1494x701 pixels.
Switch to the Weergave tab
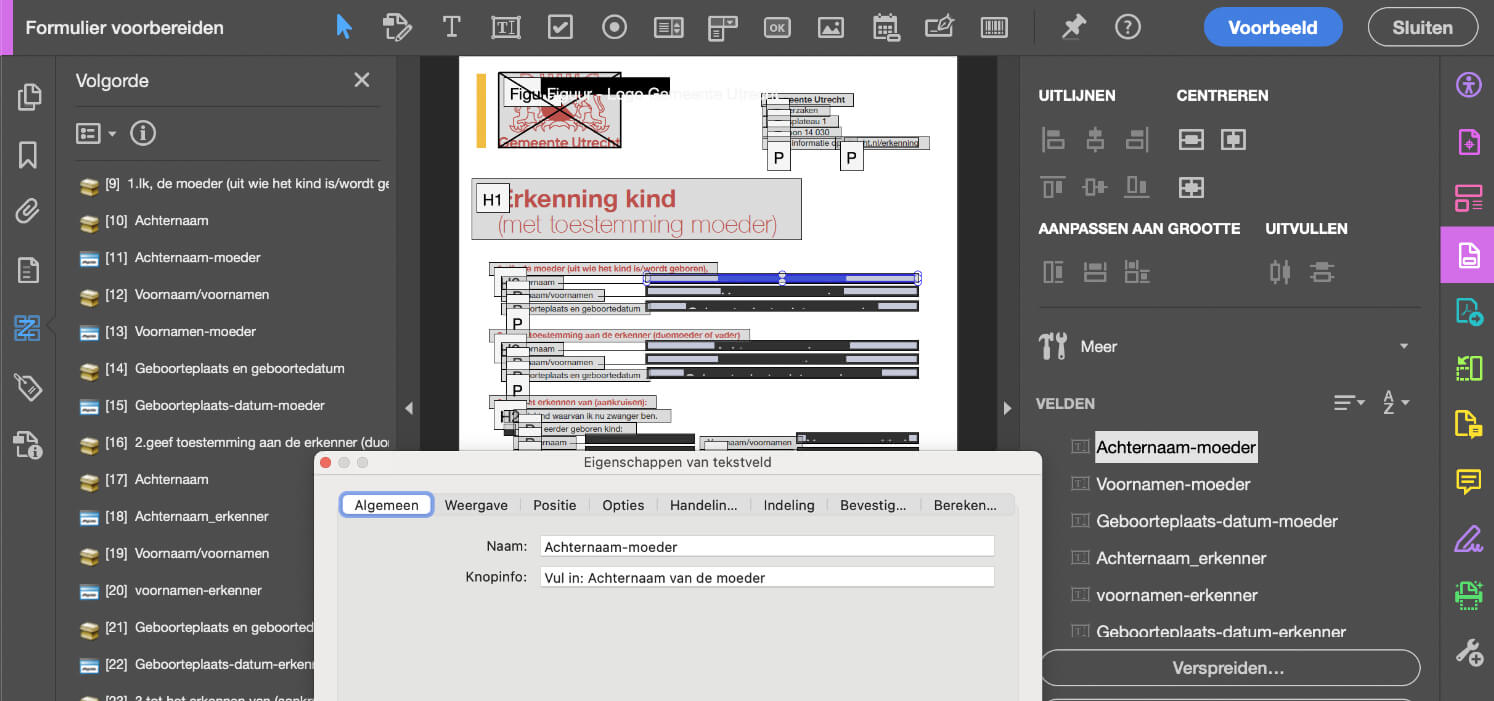[476, 505]
